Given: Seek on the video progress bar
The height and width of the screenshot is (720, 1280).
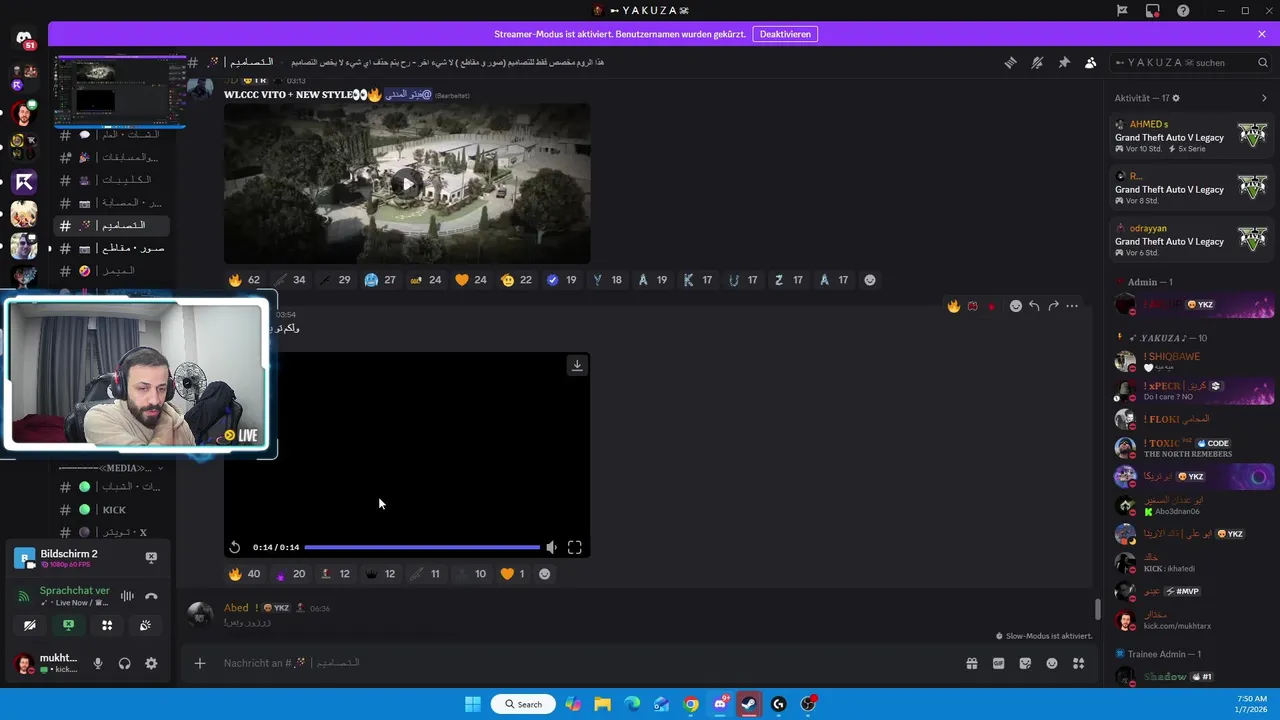Looking at the screenshot, I should 421,547.
